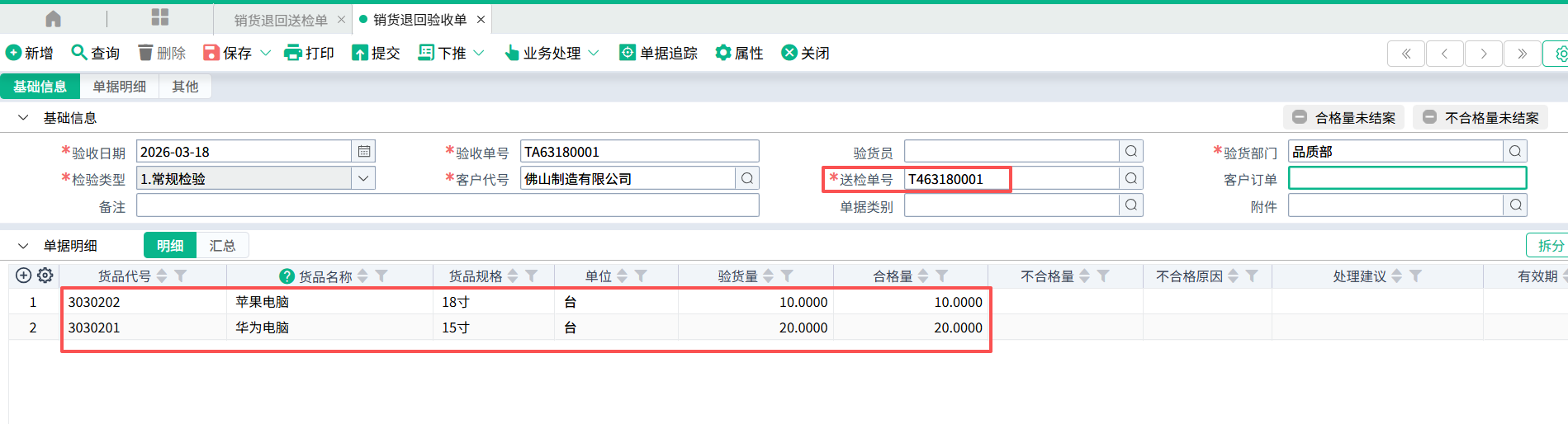Go to the next record arrow
Viewport: 1568px width, 424px height.
(1484, 54)
